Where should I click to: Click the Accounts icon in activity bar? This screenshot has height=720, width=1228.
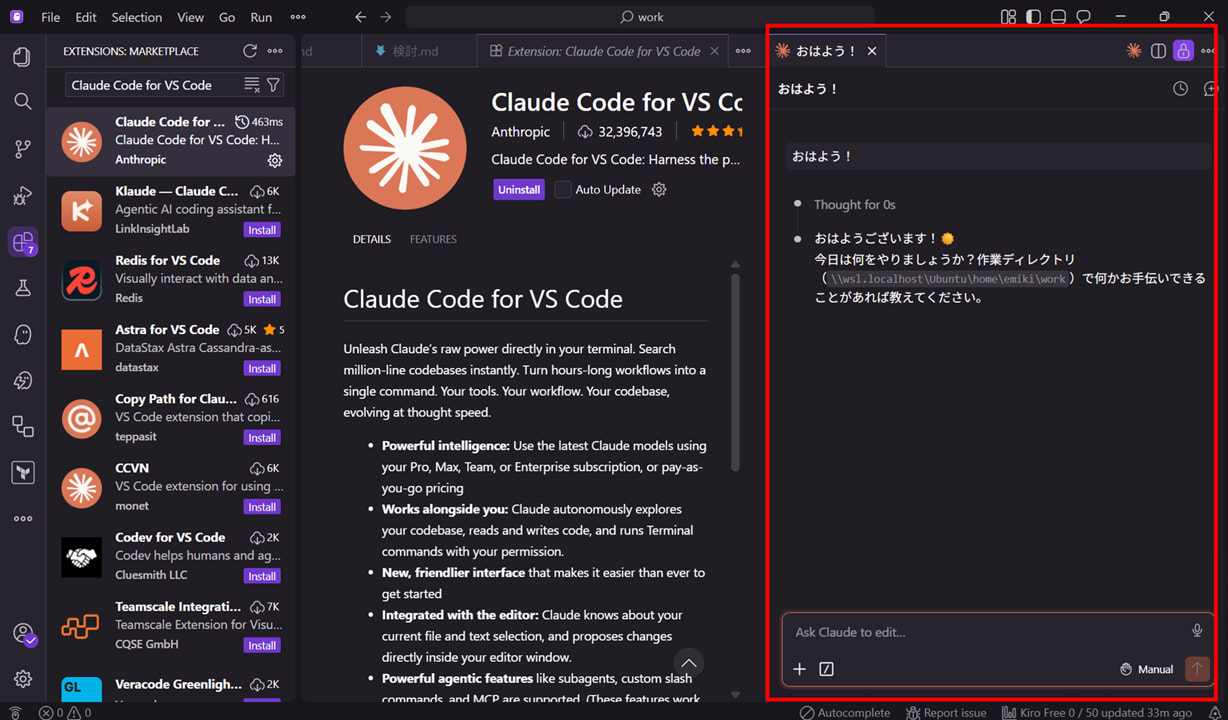(22, 634)
